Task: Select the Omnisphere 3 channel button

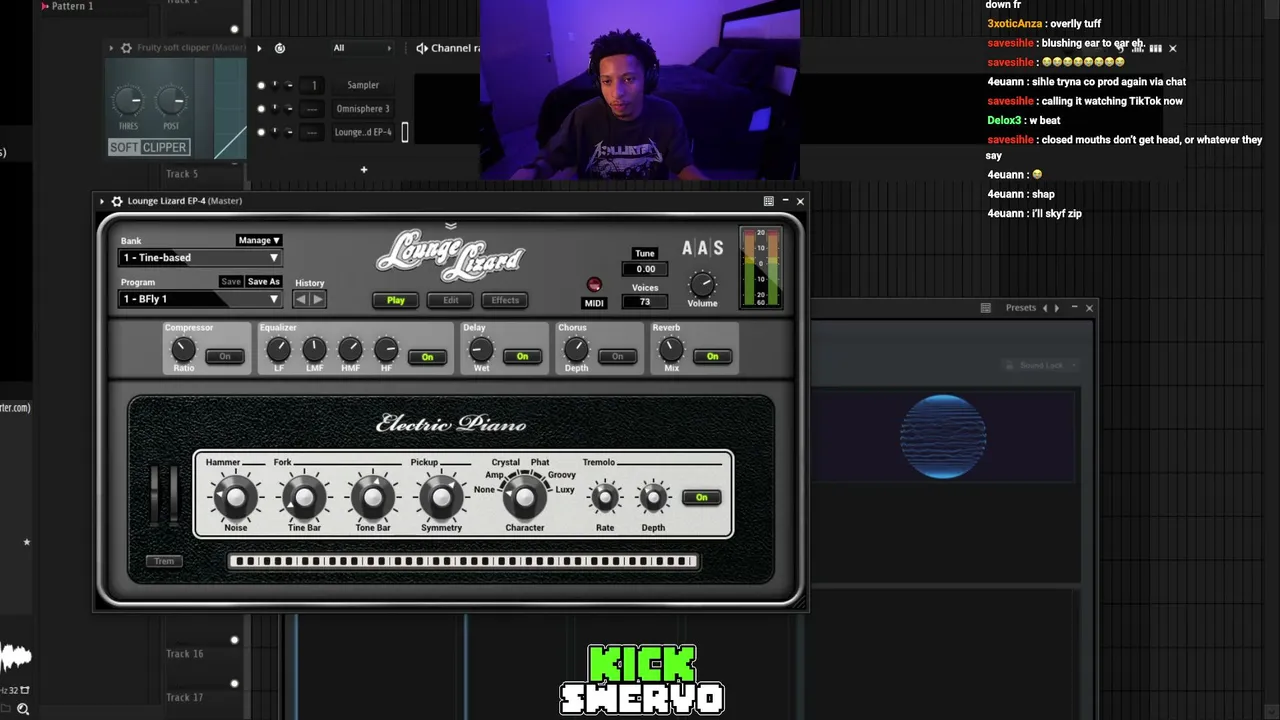Action: pos(363,109)
